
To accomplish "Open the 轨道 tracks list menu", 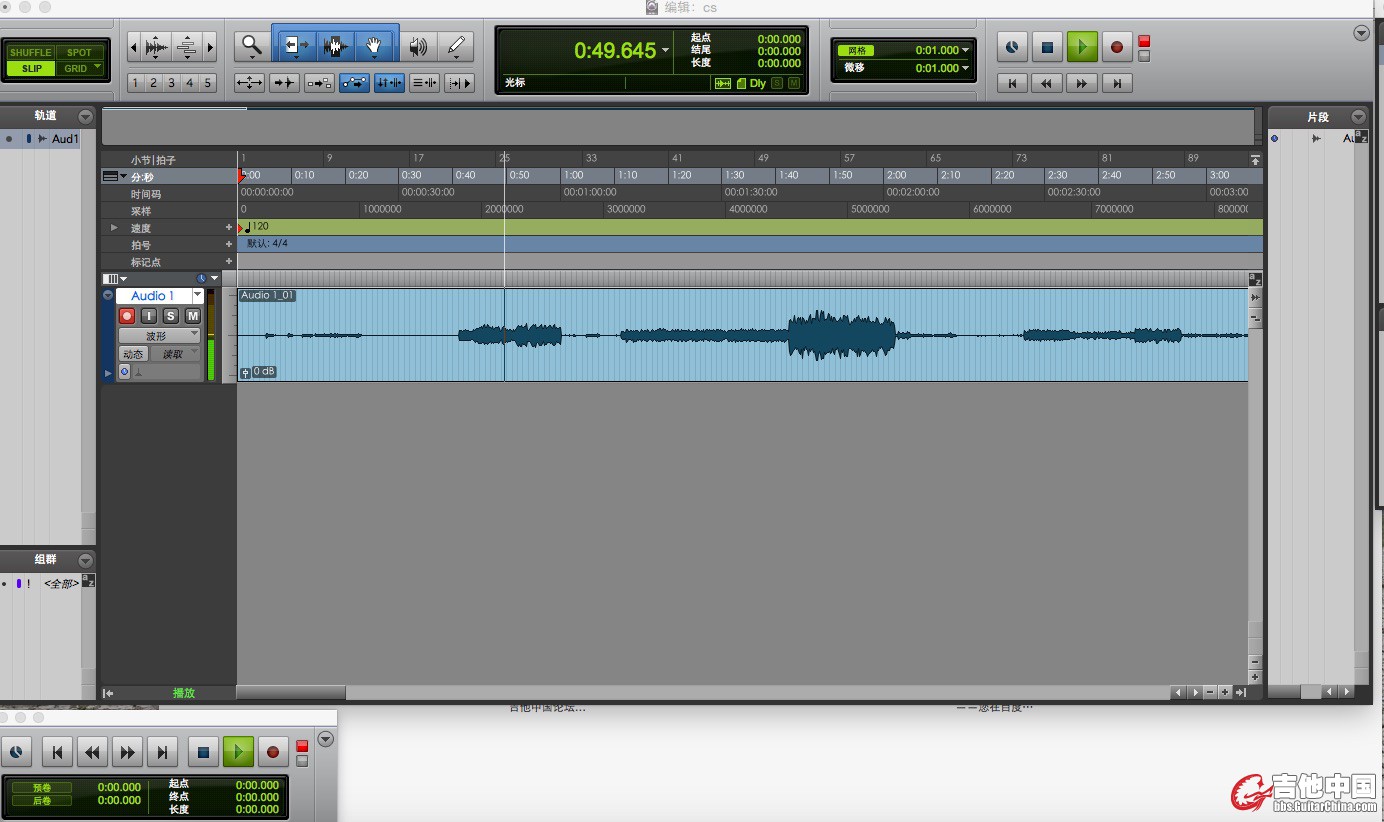I will [x=85, y=116].
